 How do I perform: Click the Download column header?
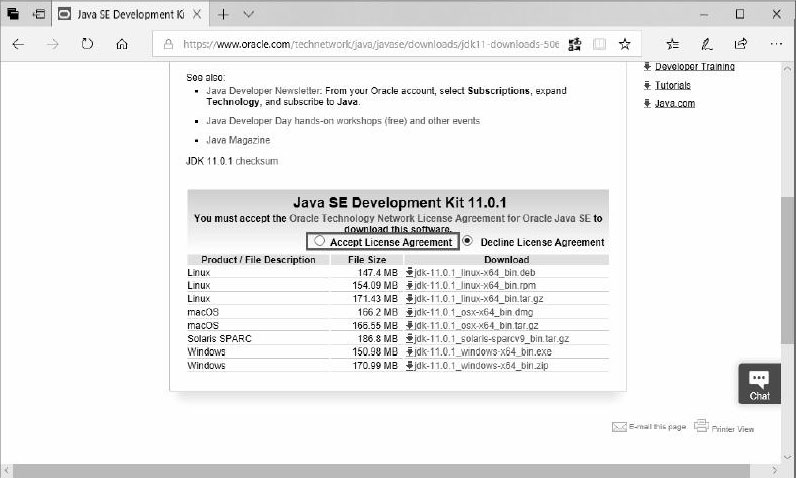(x=506, y=260)
